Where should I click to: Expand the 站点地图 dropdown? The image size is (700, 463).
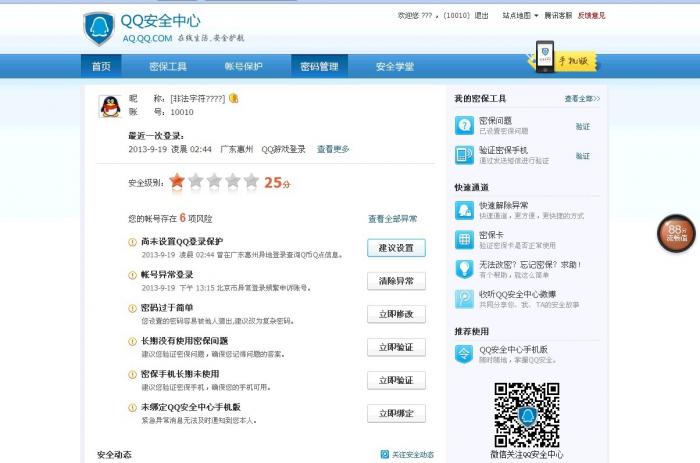tap(520, 16)
